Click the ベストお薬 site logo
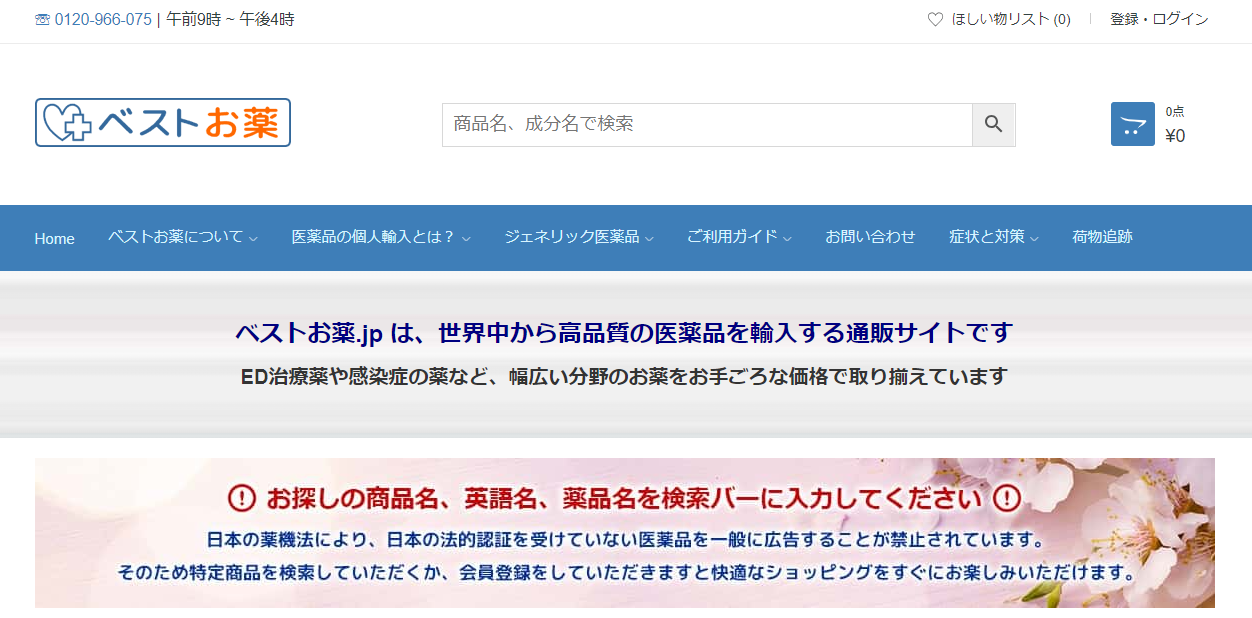Image resolution: width=1252 pixels, height=618 pixels. (x=163, y=123)
